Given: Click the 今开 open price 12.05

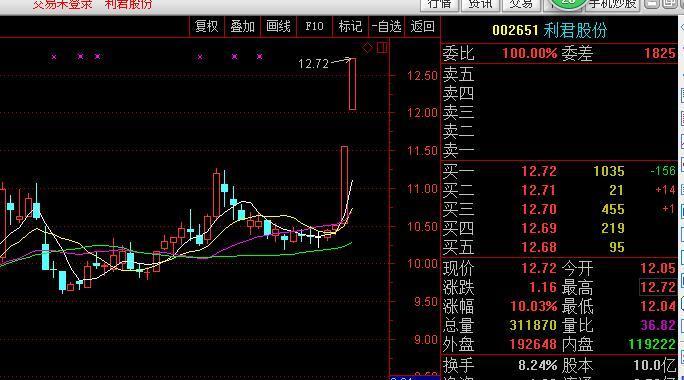Looking at the screenshot, I should coord(658,268).
